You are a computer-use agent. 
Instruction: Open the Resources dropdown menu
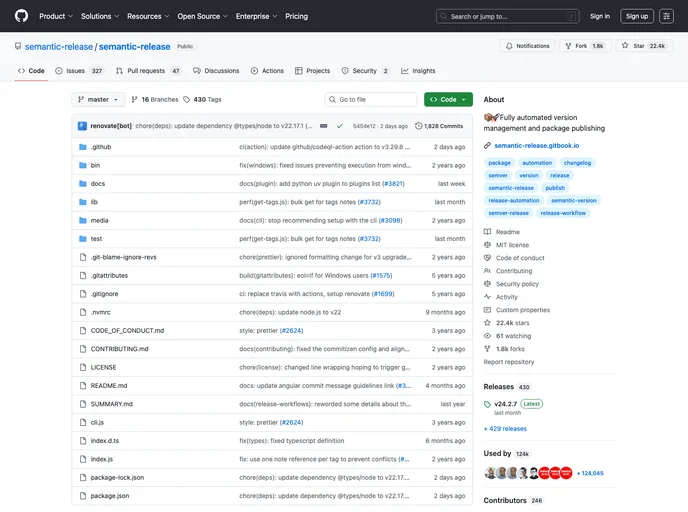tap(148, 16)
